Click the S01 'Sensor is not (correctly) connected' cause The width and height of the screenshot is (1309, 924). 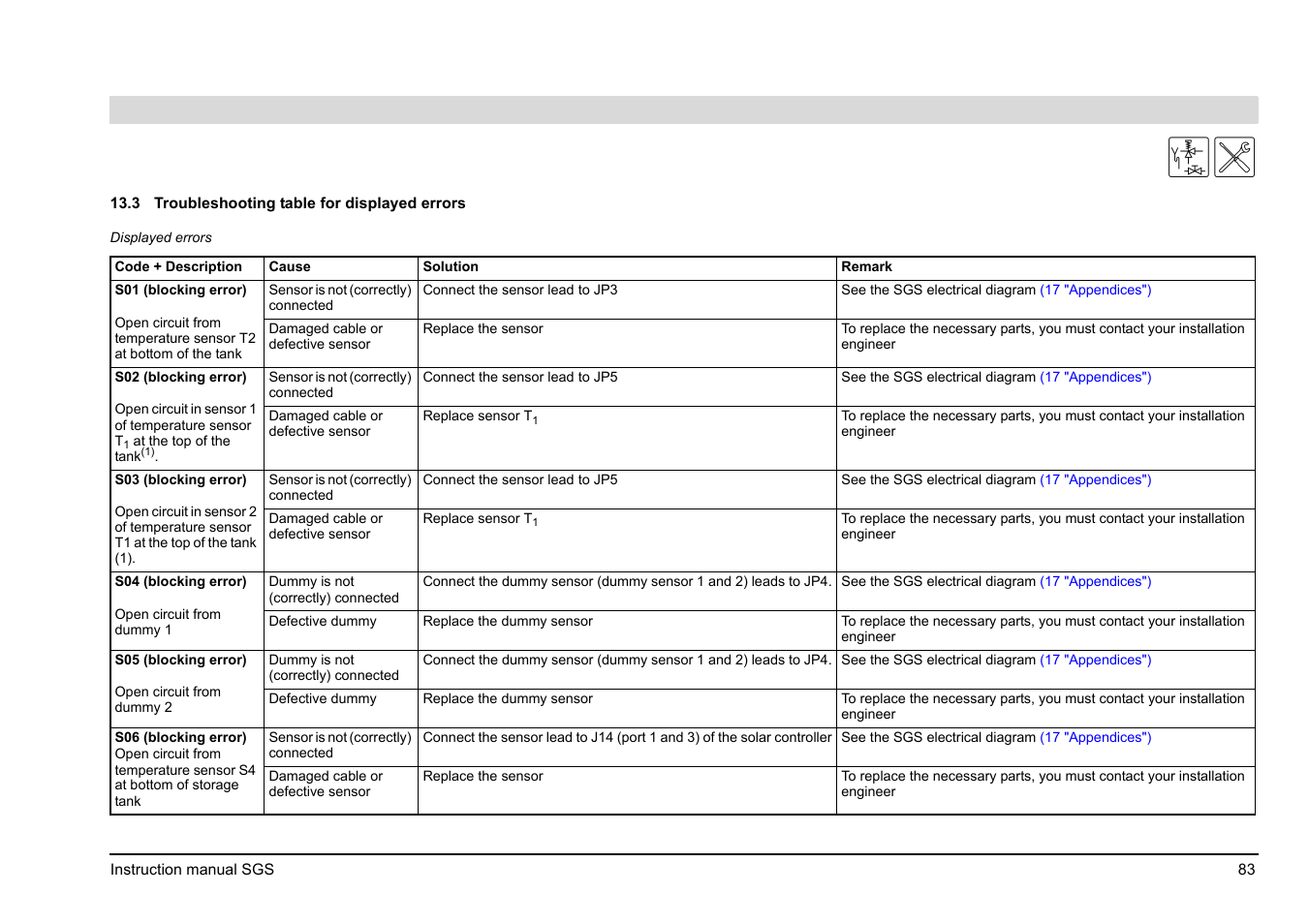pyautogui.click(x=340, y=297)
